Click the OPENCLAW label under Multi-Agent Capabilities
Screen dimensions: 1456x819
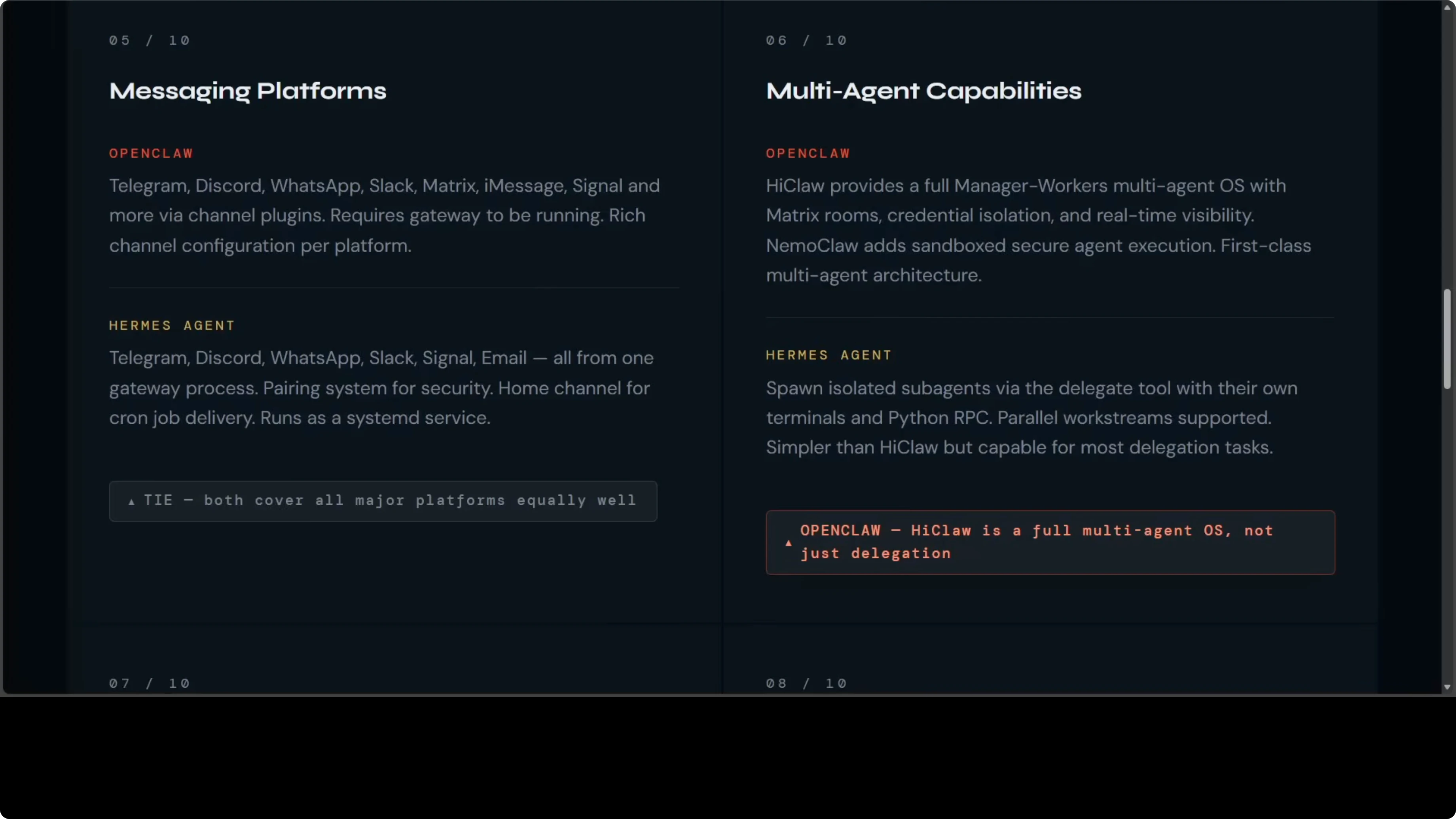click(x=808, y=153)
